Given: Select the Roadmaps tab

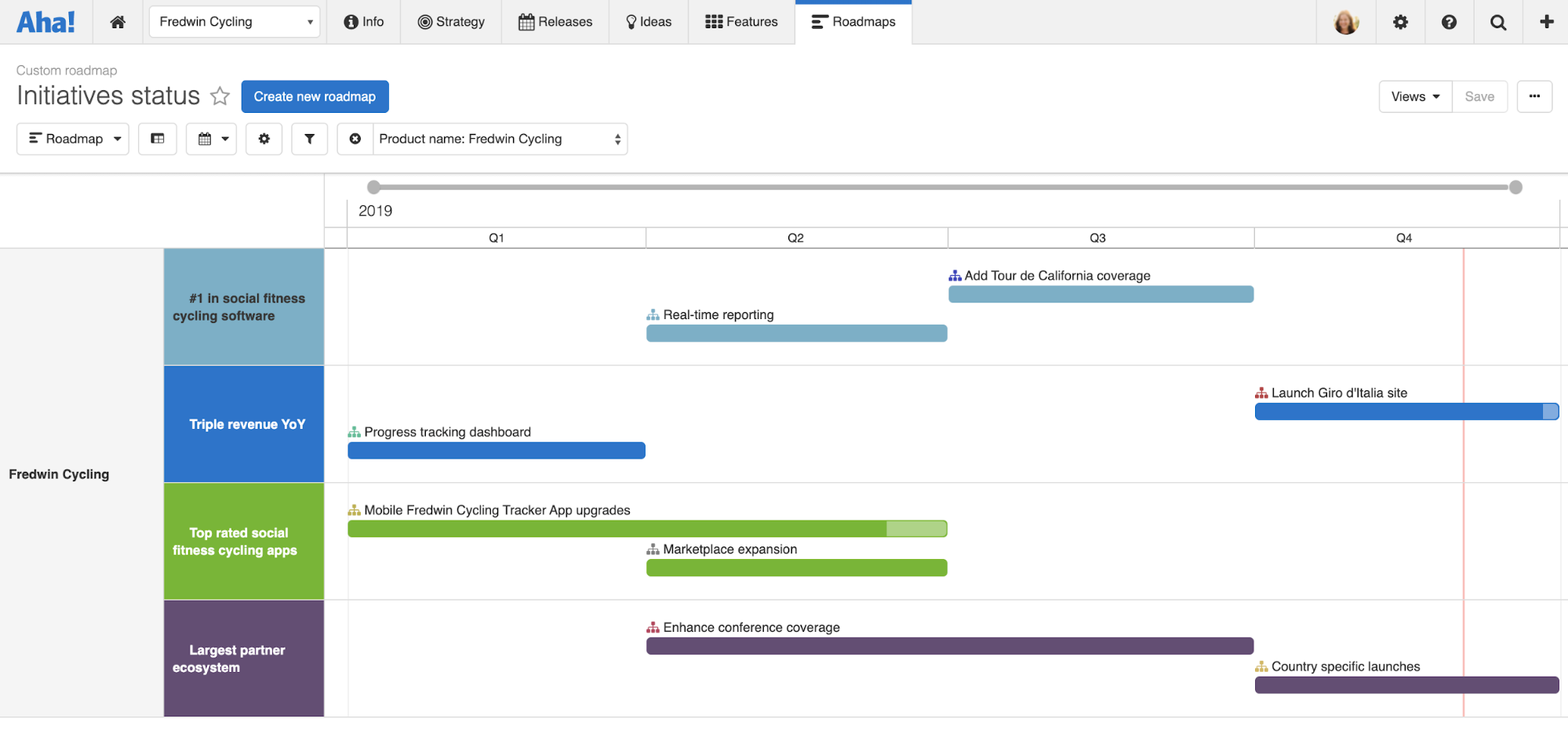Looking at the screenshot, I should click(x=853, y=22).
